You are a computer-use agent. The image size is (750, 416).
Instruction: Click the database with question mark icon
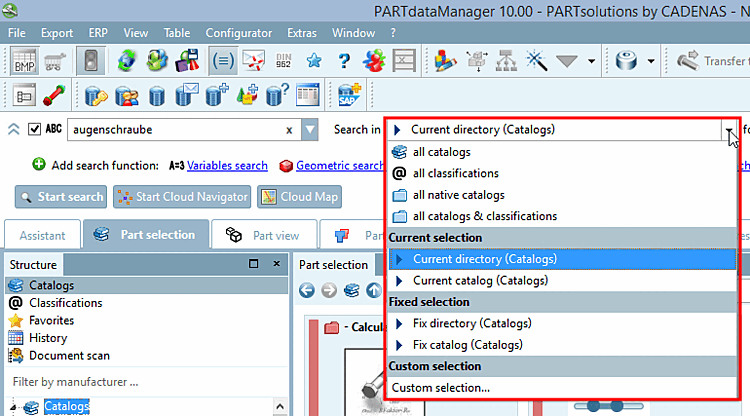pos(277,94)
